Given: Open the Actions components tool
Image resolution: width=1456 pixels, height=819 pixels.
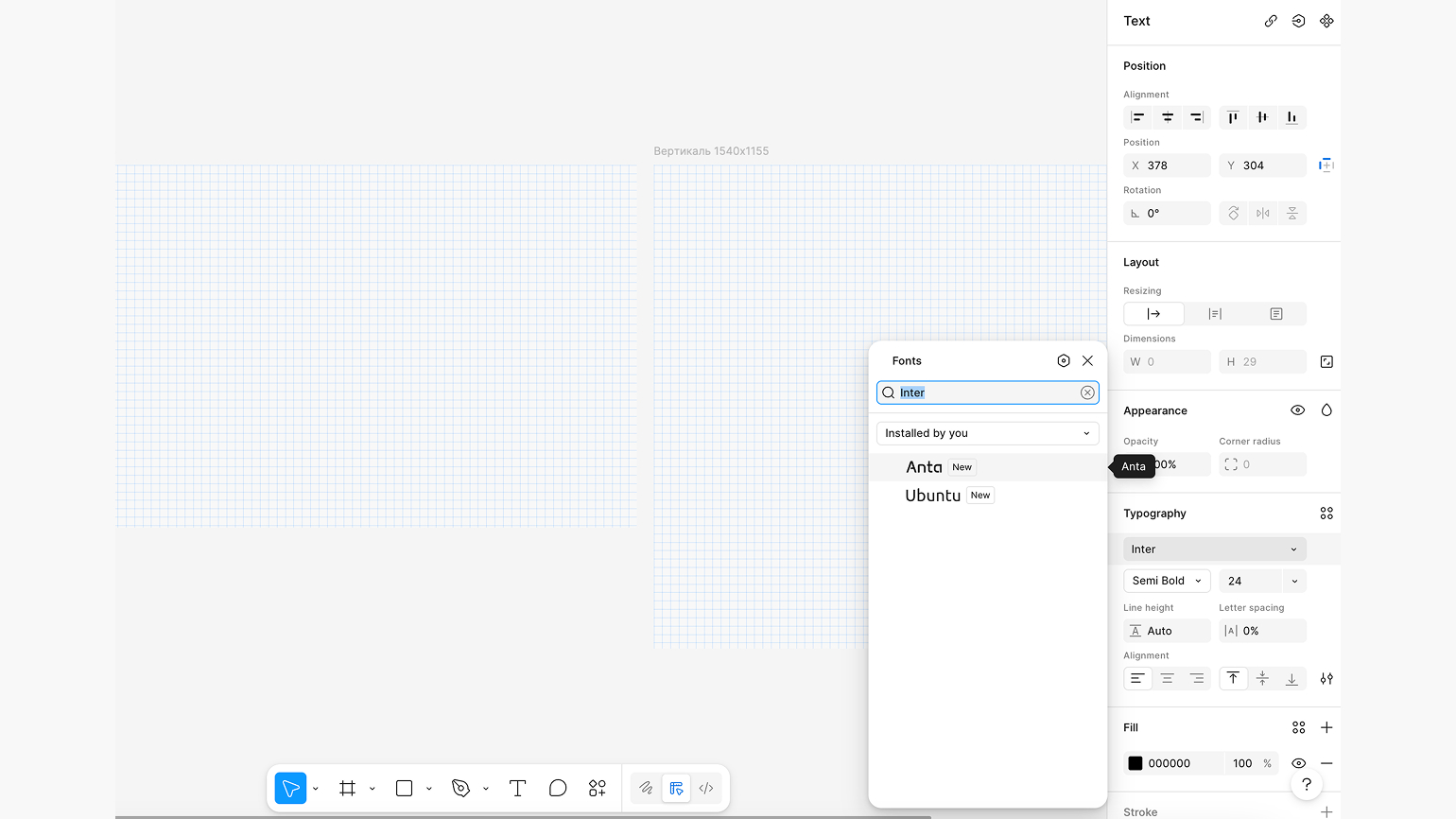Looking at the screenshot, I should [597, 788].
